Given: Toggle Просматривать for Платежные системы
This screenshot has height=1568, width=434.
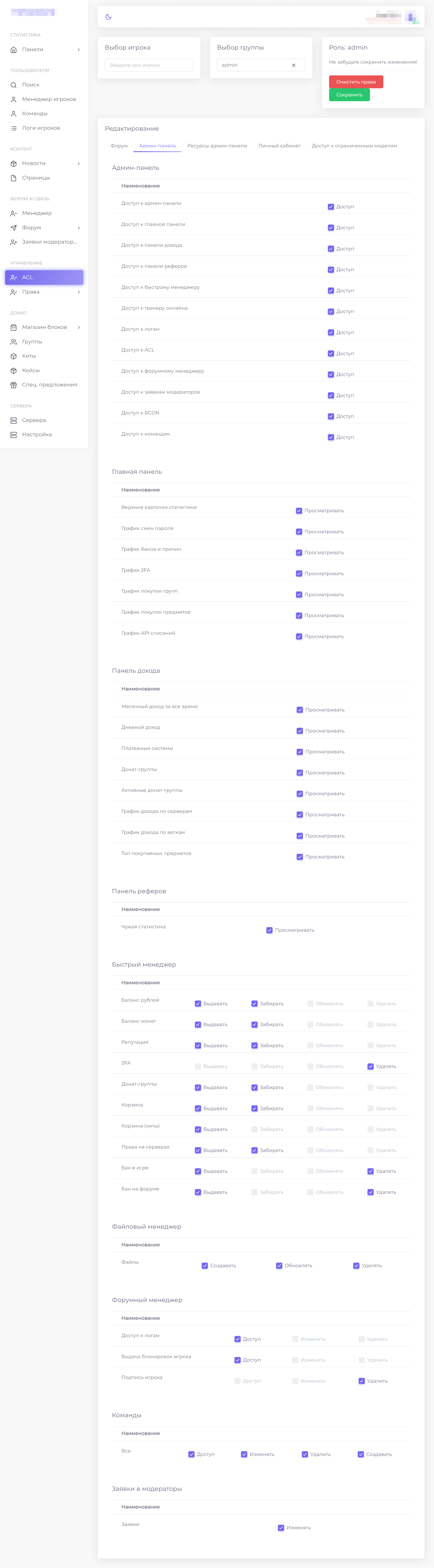Looking at the screenshot, I should (300, 752).
